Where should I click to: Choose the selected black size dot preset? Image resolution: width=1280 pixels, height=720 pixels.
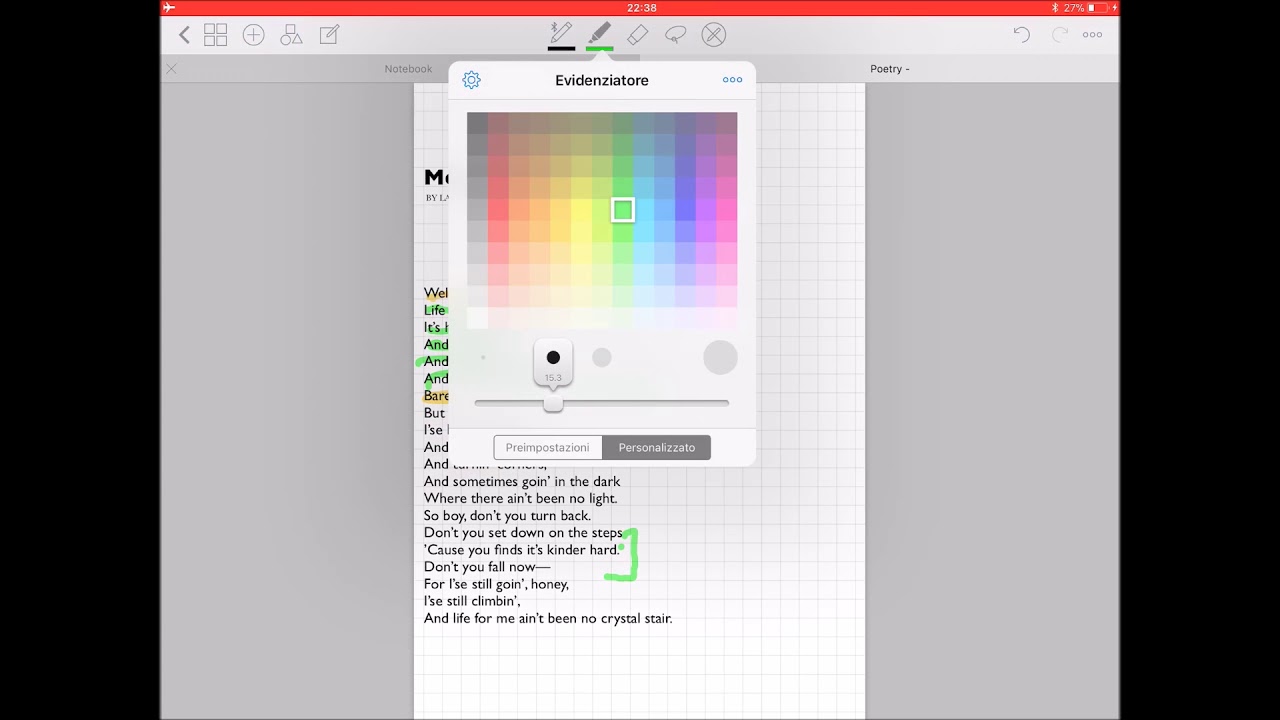[553, 357]
